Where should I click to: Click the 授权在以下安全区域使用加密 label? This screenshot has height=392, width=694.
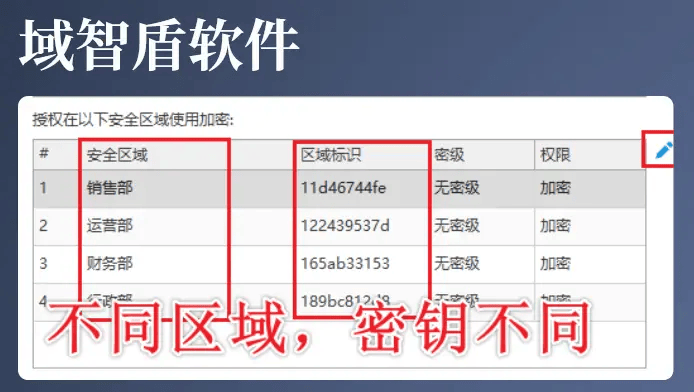coord(133,120)
